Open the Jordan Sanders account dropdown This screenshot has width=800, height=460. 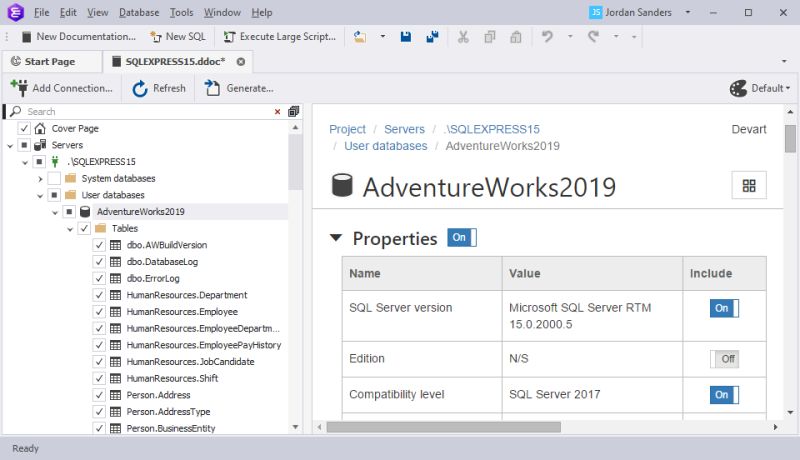click(x=688, y=12)
